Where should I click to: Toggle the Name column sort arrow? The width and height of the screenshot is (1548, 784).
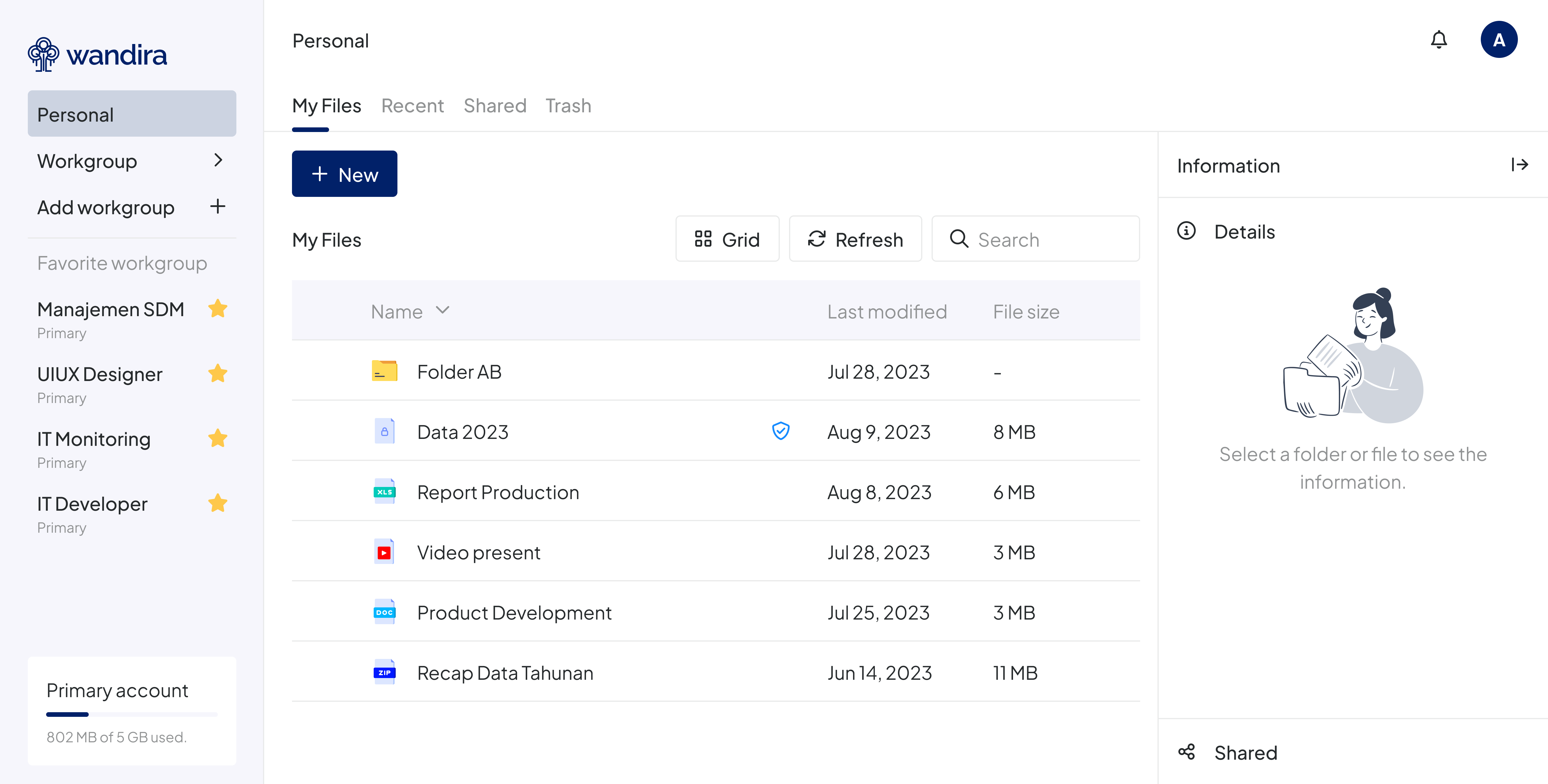click(x=442, y=311)
